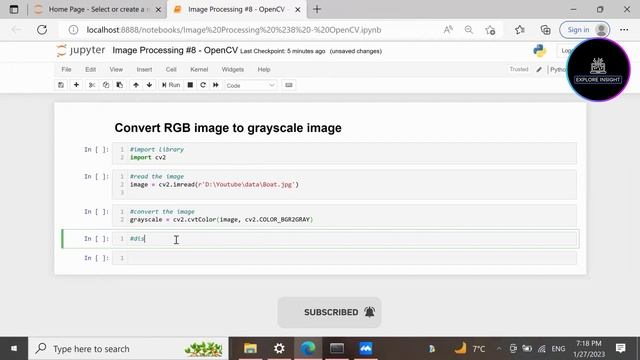
Task: Restart the kernel with circular arrow icon
Action: tap(203, 85)
